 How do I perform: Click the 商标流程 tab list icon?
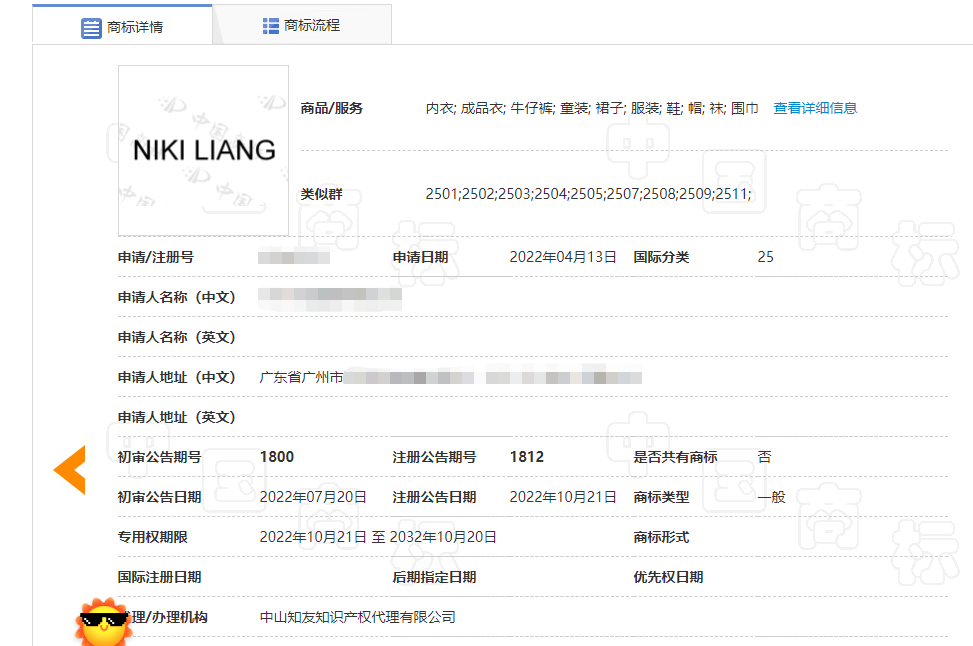271,25
